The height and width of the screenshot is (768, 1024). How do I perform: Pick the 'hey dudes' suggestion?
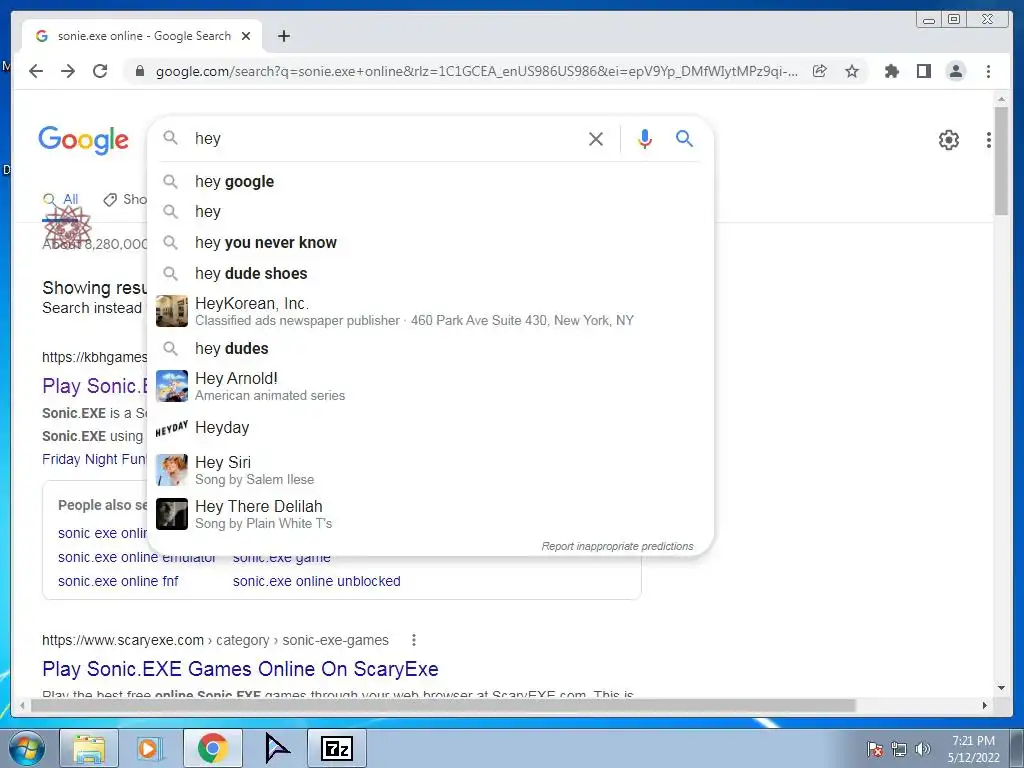coord(430,348)
